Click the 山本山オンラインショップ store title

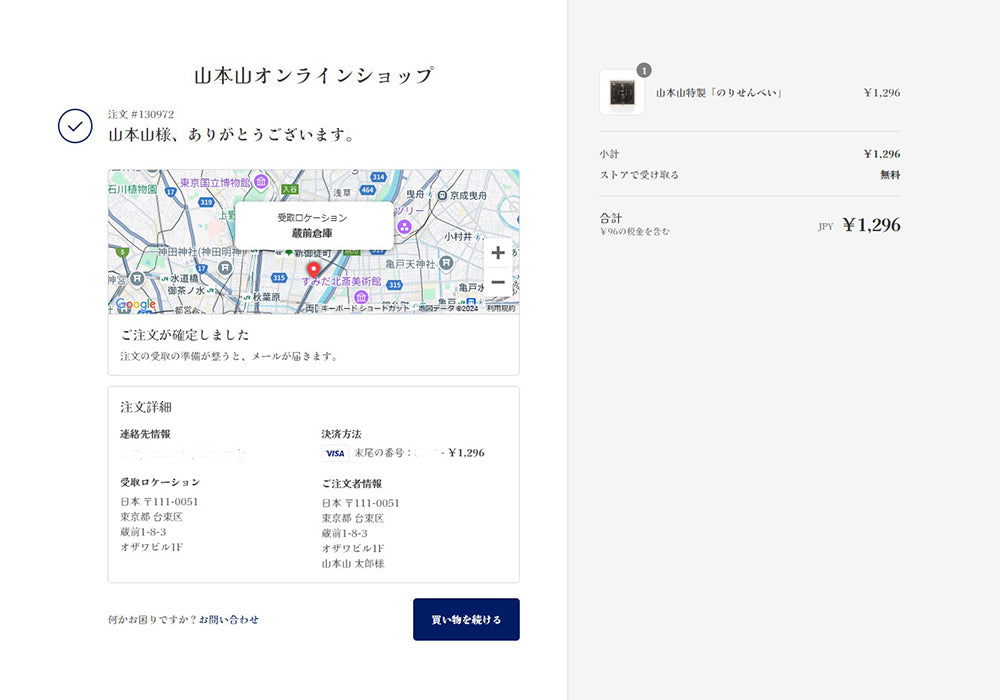(x=313, y=76)
